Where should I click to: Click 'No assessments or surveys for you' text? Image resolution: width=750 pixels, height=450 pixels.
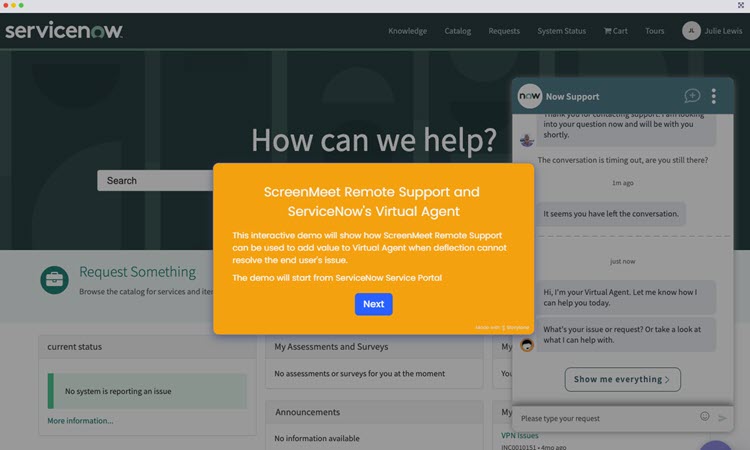(x=360, y=374)
